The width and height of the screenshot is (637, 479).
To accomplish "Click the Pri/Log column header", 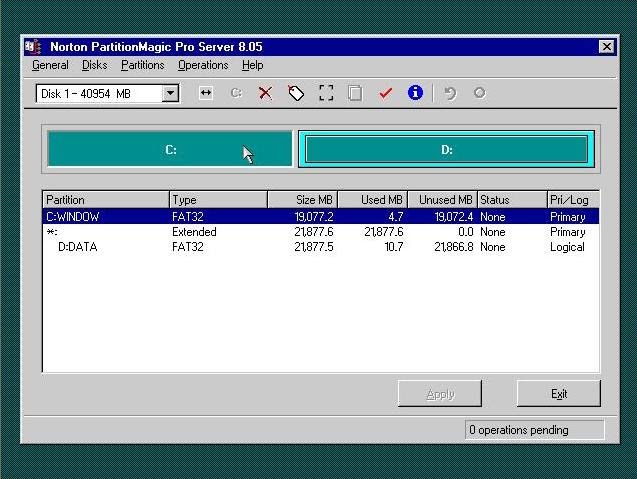I will [x=573, y=200].
